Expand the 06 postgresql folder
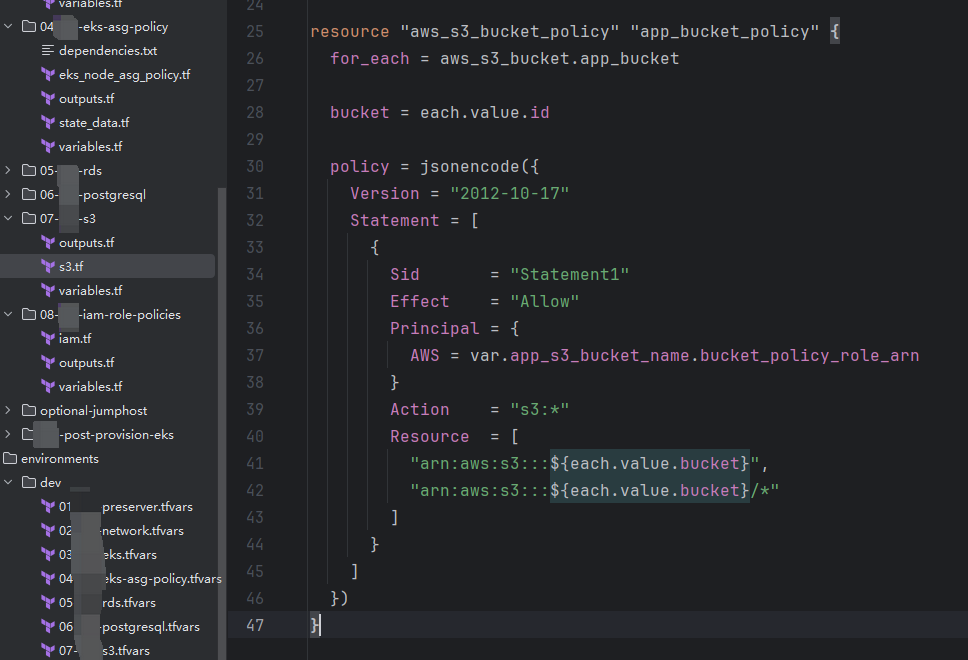The image size is (968, 660). tap(8, 194)
